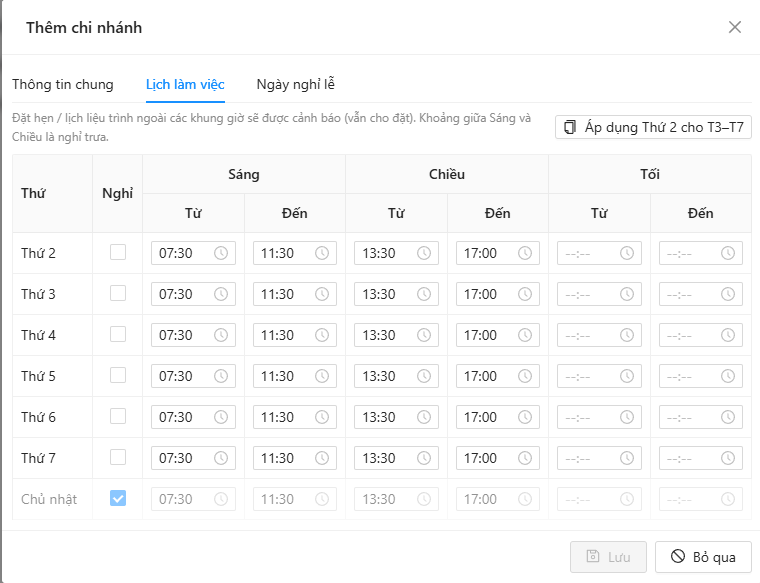Viewport: 760px width, 583px height.
Task: Focus empty Thứ 3 Tối Đến time field
Action: (701, 294)
